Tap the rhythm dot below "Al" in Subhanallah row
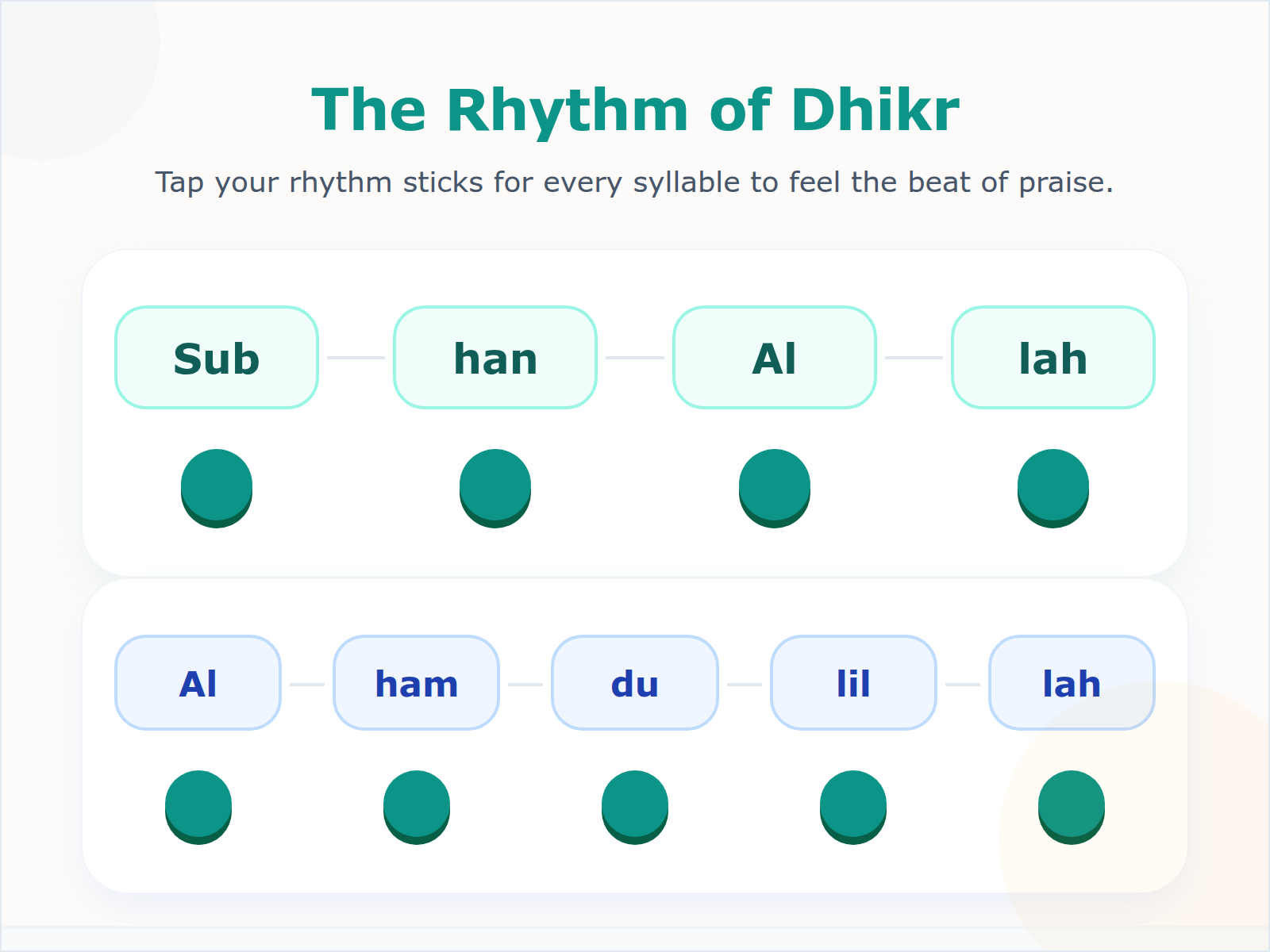 pos(774,487)
